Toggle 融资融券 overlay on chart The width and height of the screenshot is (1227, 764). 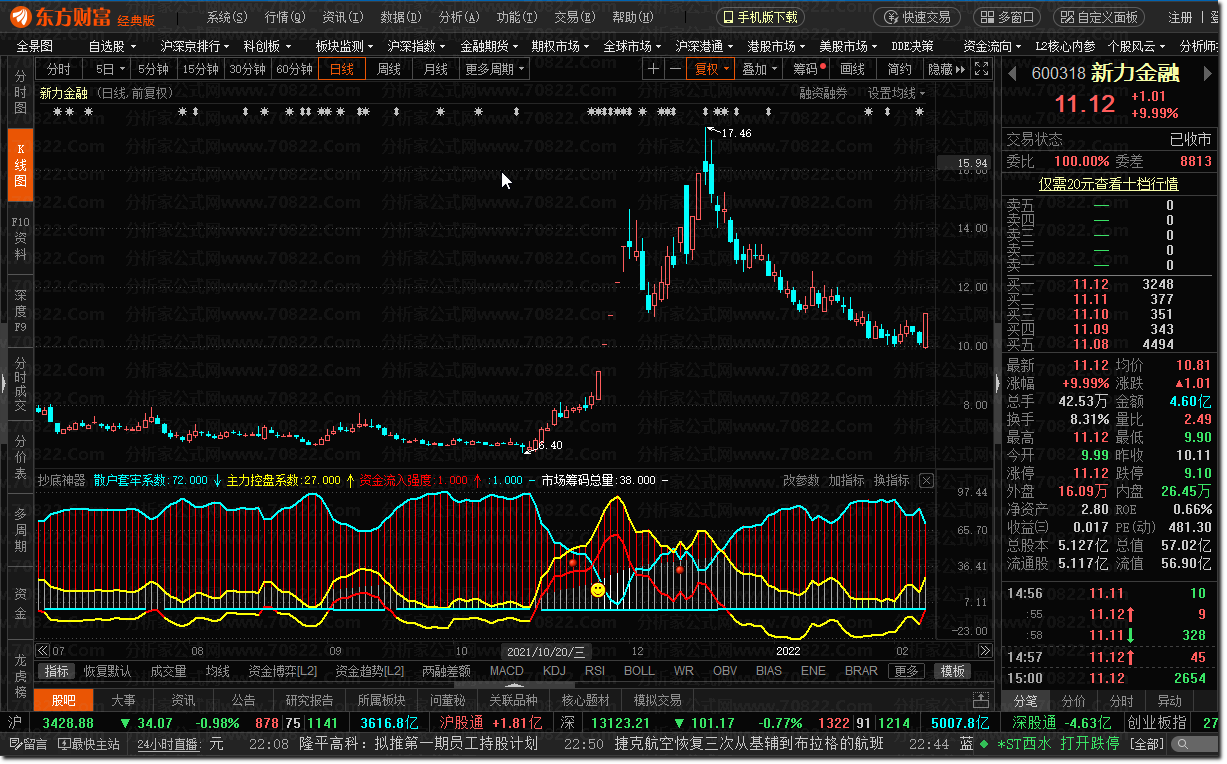click(x=823, y=93)
